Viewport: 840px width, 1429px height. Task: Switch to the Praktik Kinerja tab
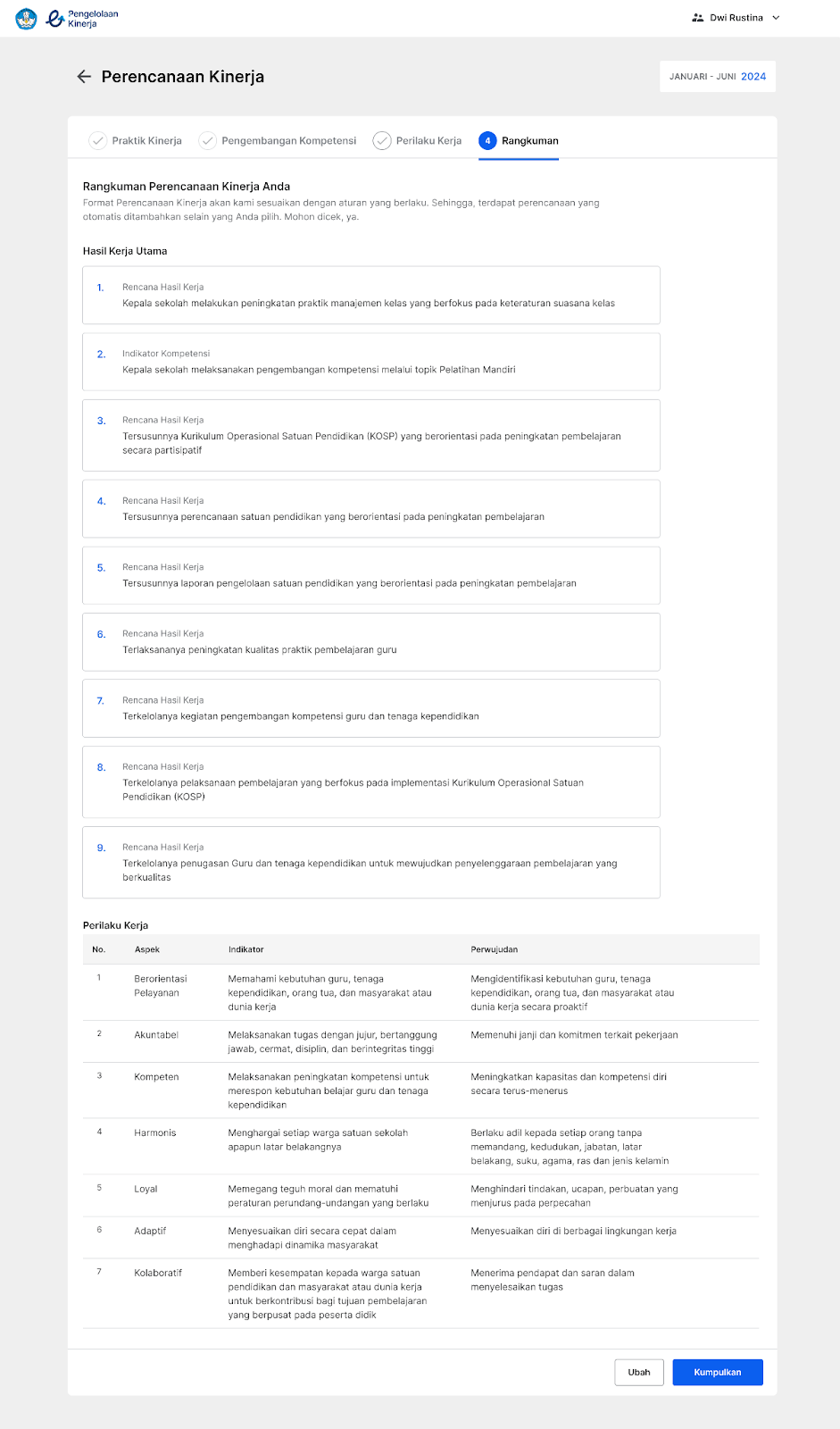point(136,140)
